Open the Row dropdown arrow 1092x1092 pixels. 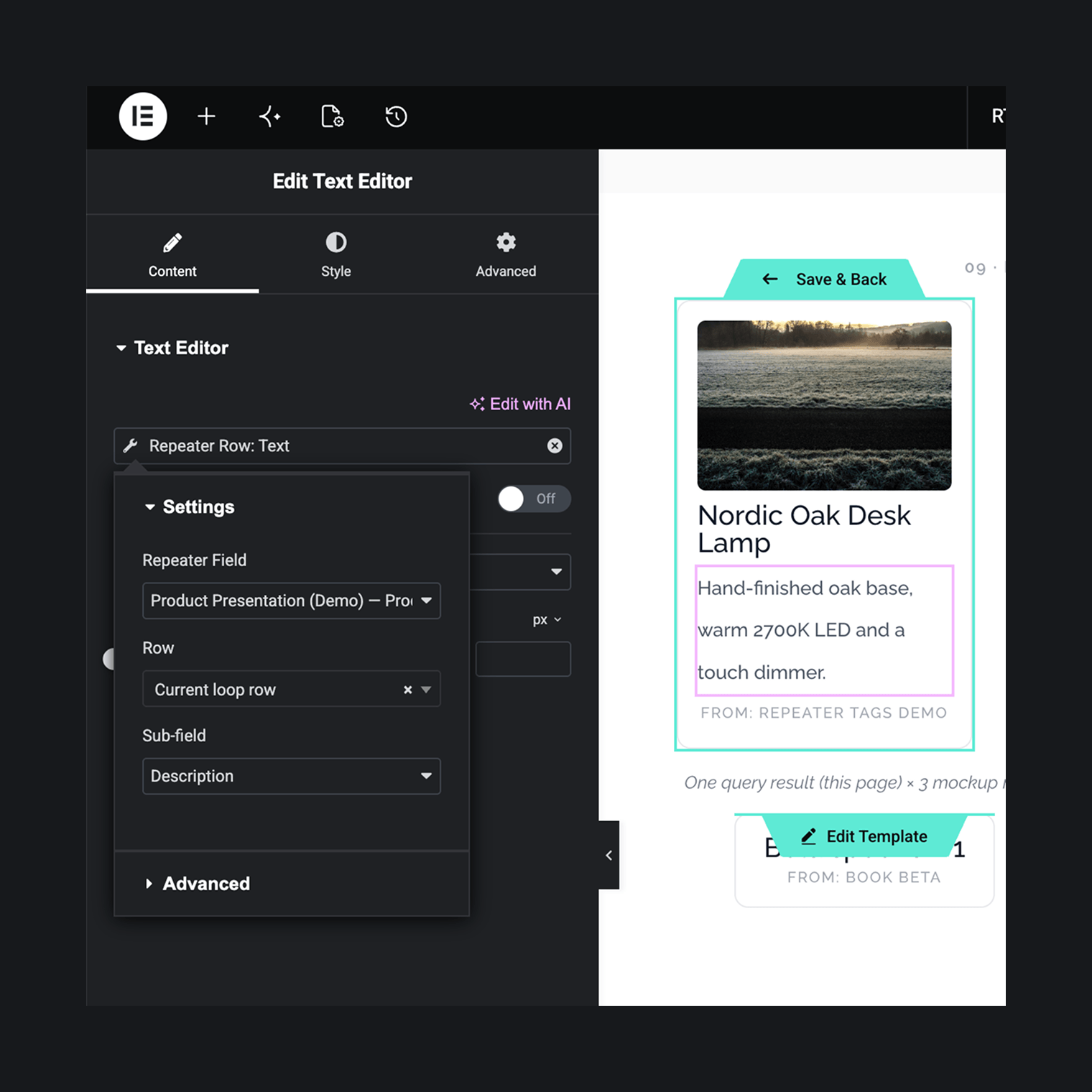pyautogui.click(x=426, y=690)
